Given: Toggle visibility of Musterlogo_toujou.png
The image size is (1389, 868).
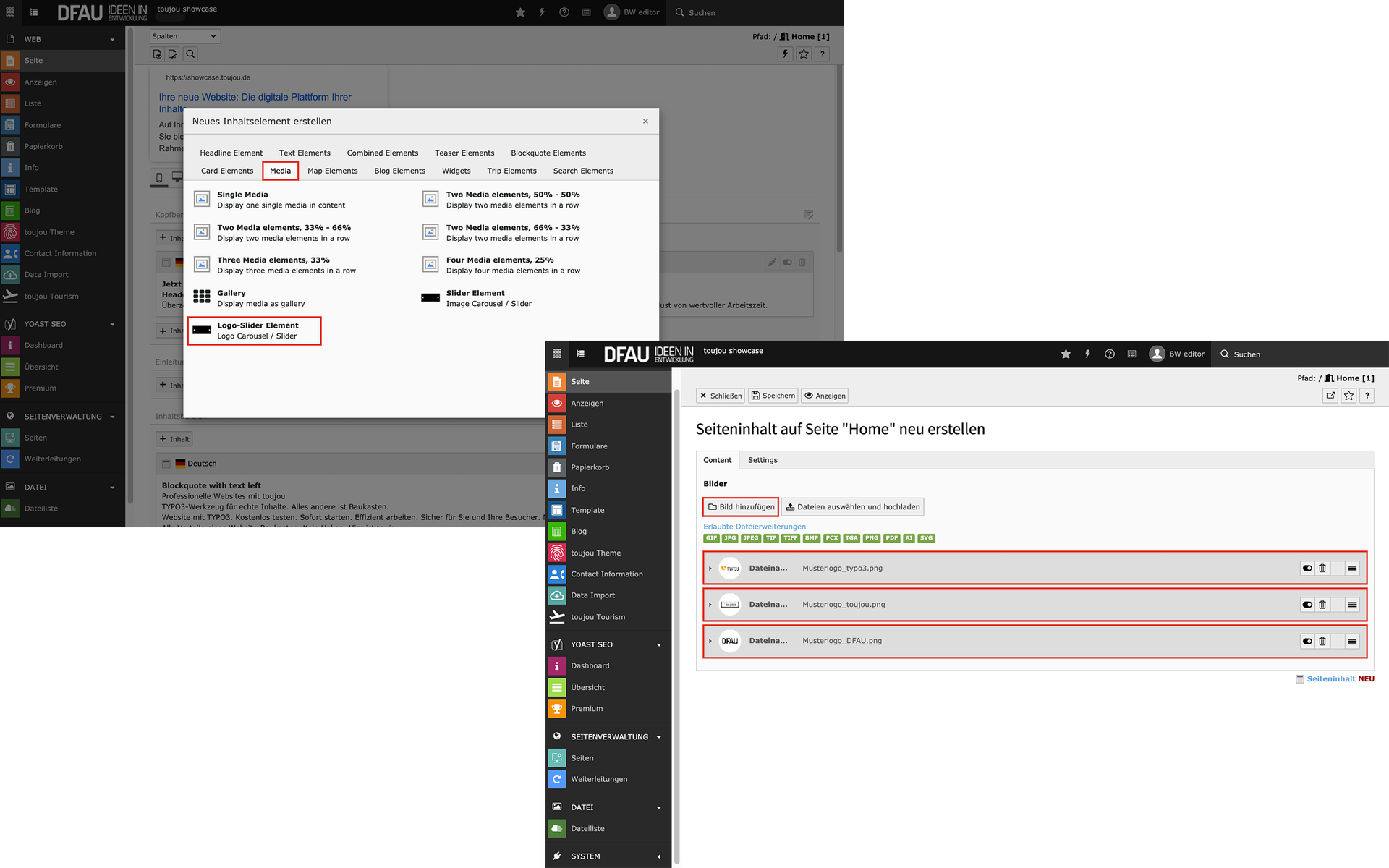Looking at the screenshot, I should pos(1307,605).
